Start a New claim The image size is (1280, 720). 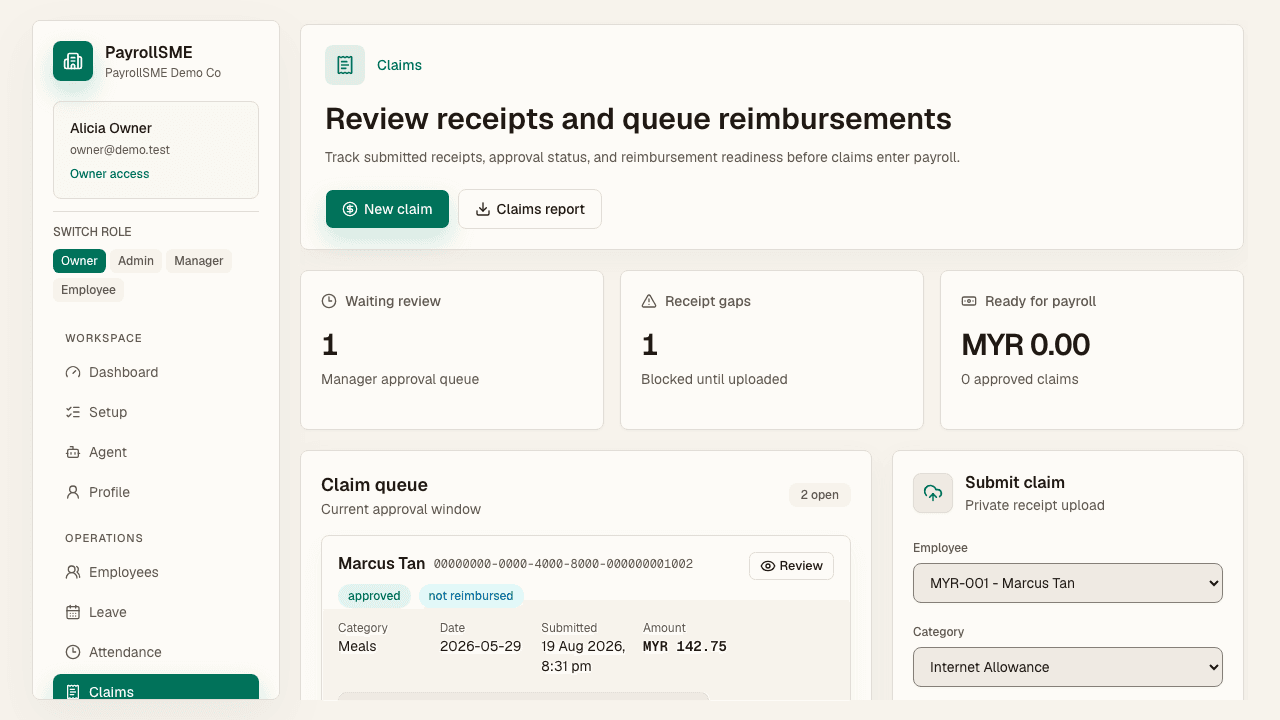(x=387, y=209)
